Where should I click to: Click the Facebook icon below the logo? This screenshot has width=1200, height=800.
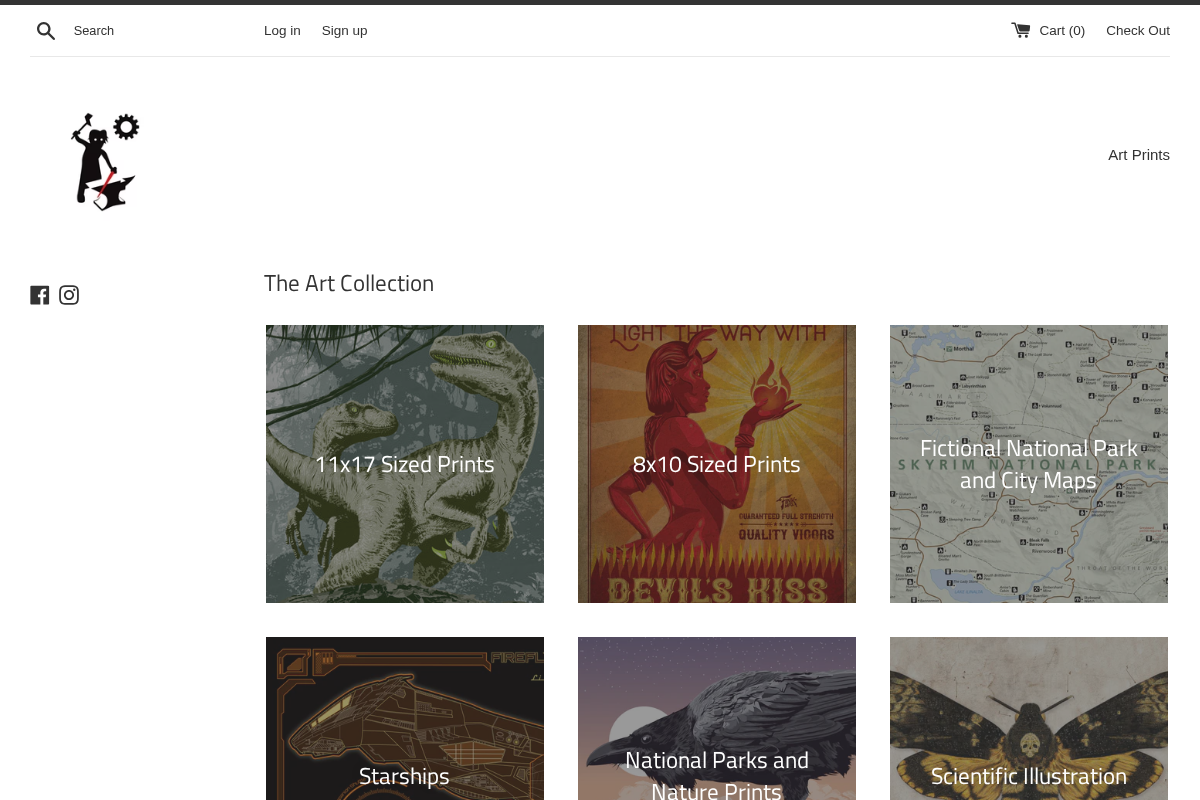coord(40,294)
